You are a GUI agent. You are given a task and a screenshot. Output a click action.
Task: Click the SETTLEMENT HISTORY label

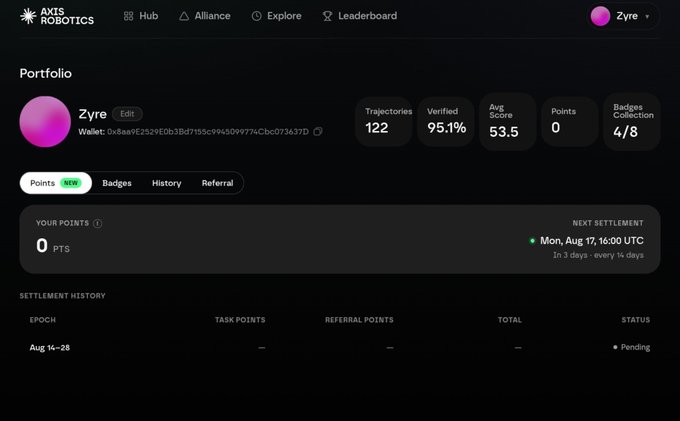(x=62, y=296)
